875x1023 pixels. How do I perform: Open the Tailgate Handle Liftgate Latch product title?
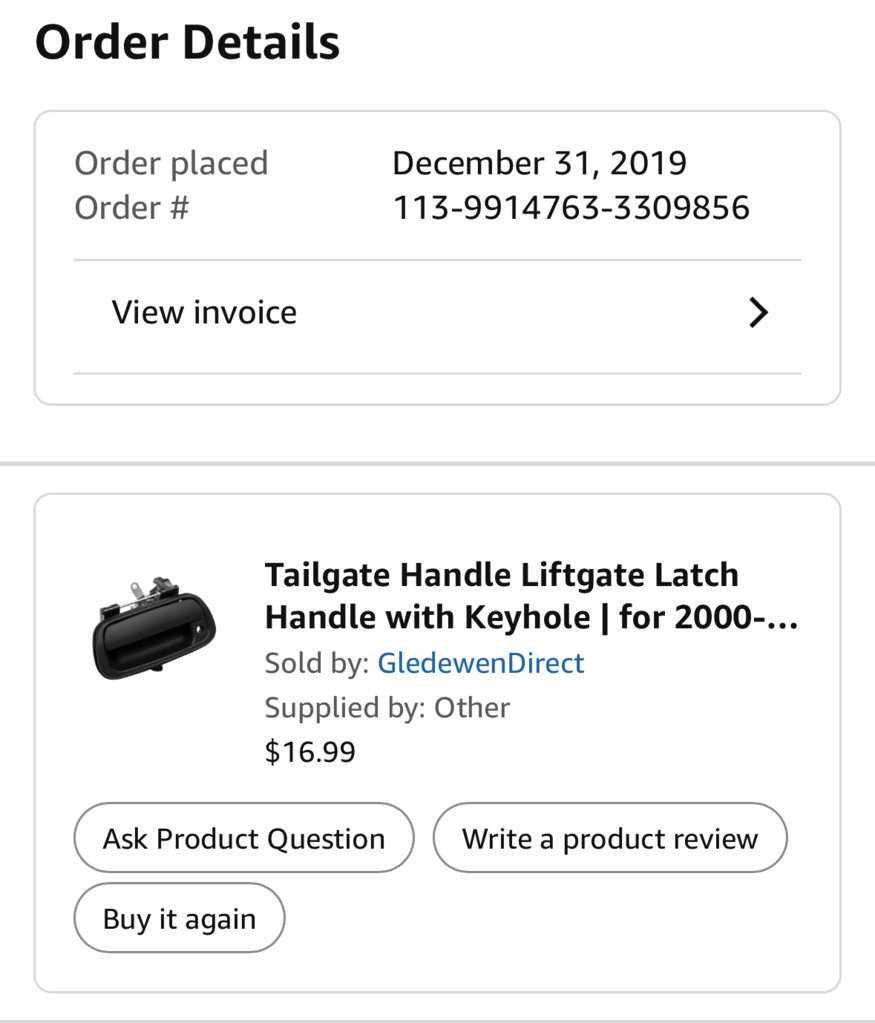531,596
